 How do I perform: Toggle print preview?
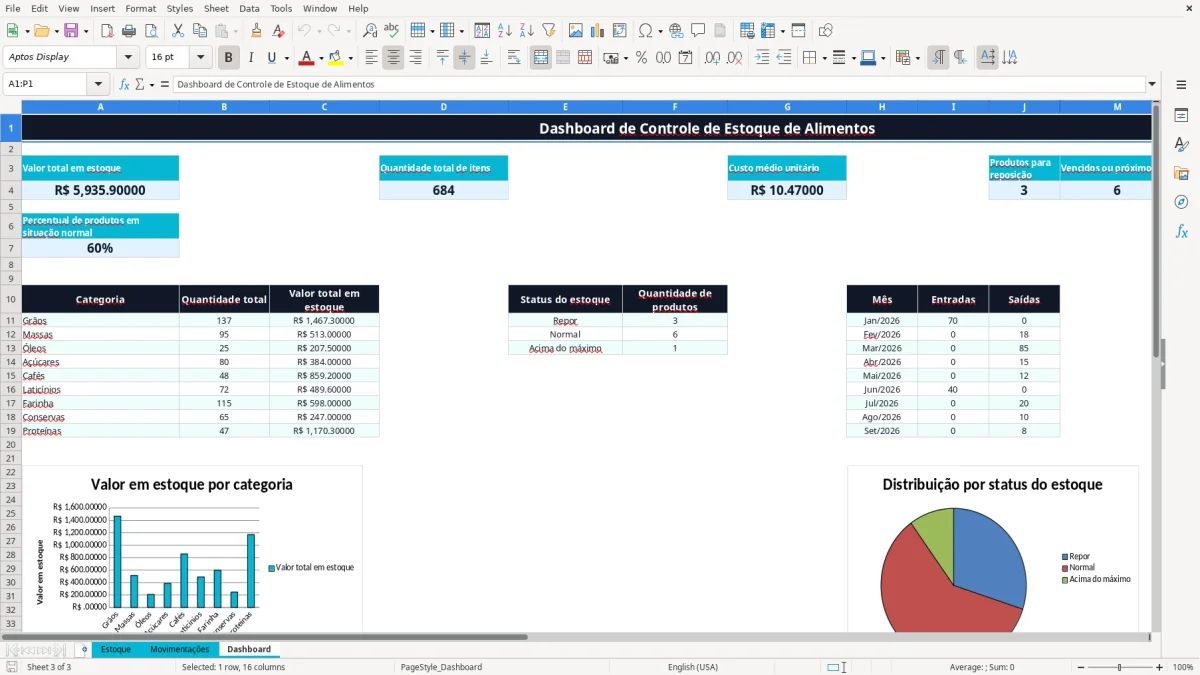click(152, 31)
